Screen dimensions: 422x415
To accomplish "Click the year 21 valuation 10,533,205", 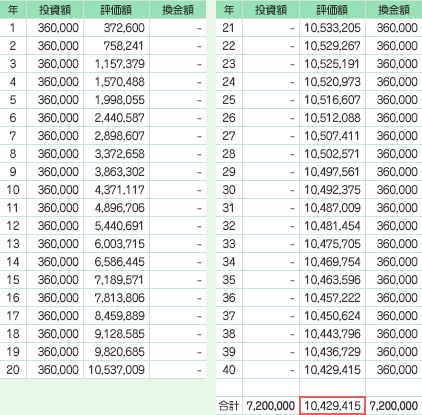I will tap(332, 28).
